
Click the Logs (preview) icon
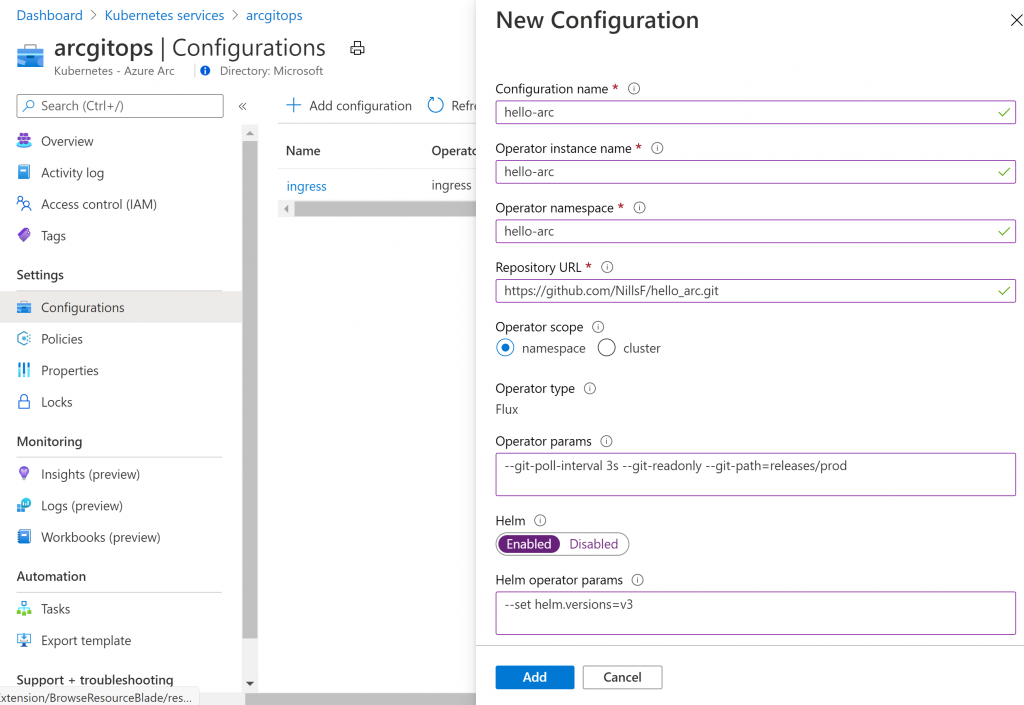[24, 505]
